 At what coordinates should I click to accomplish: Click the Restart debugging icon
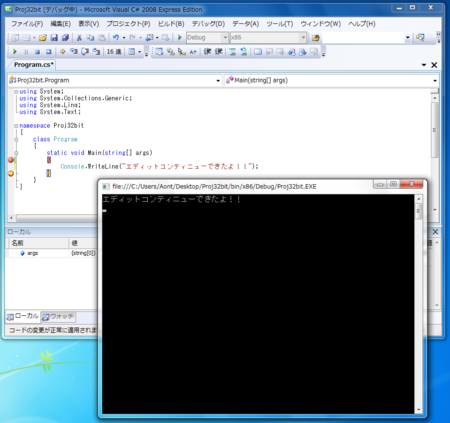[49, 52]
